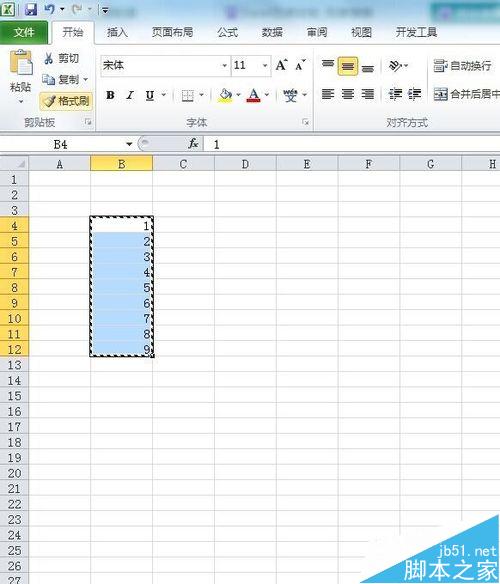Click the font size 11 box

pyautogui.click(x=246, y=66)
